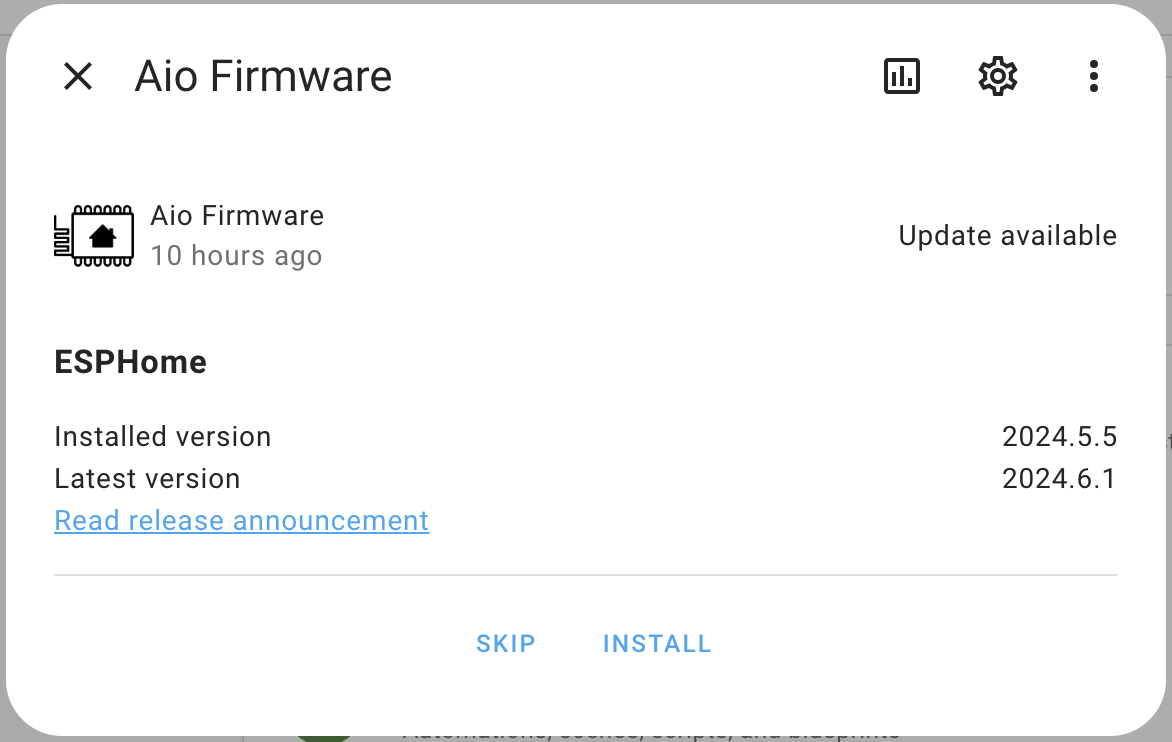Viewport: 1172px width, 742px height.
Task: Open the history chart icon
Action: click(x=902, y=76)
